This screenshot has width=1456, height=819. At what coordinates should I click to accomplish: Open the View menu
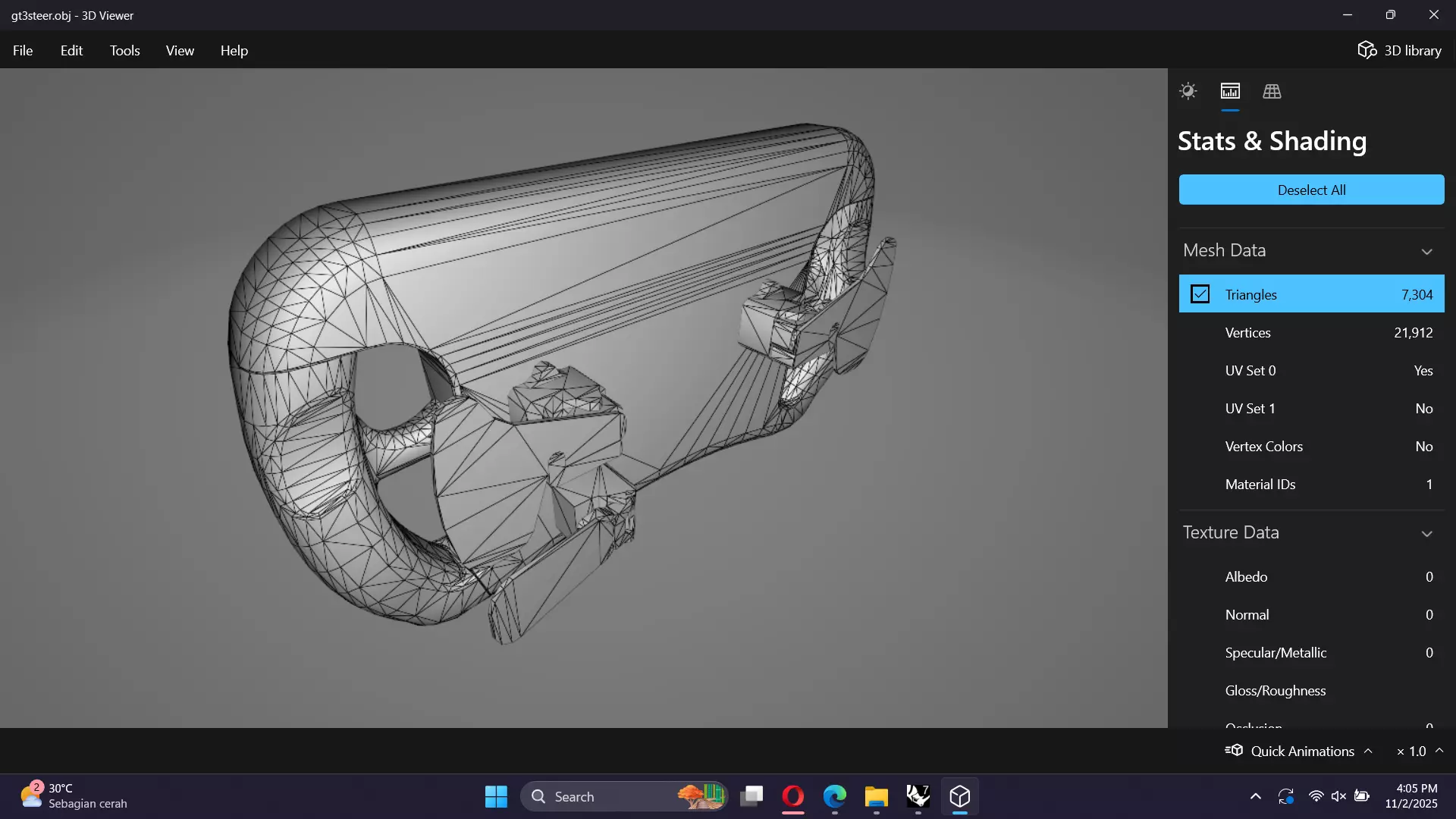[x=180, y=50]
